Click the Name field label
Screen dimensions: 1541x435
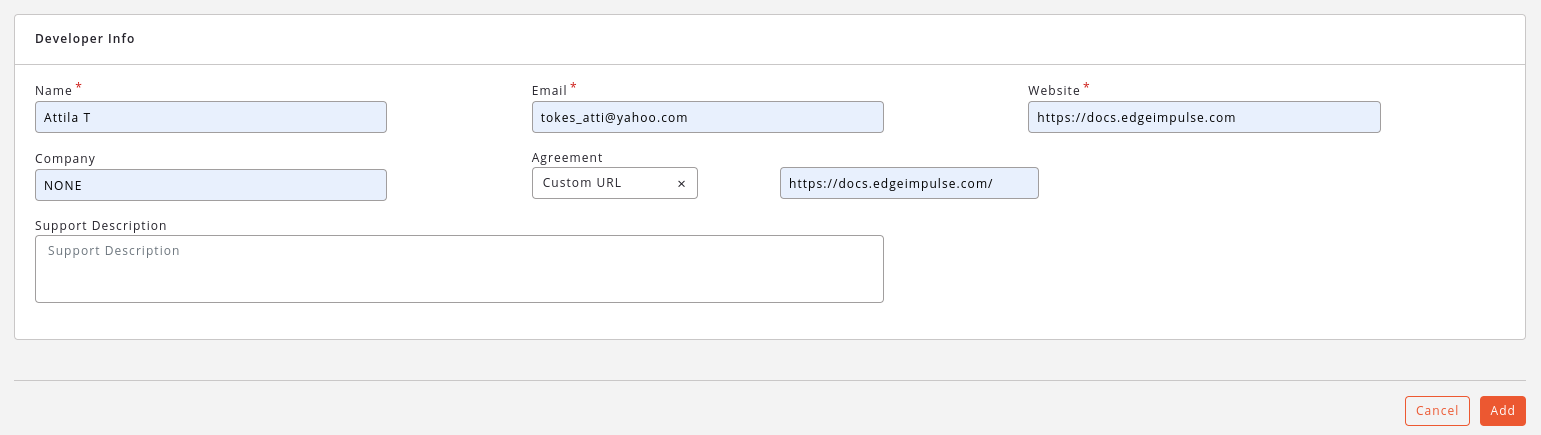(x=54, y=91)
